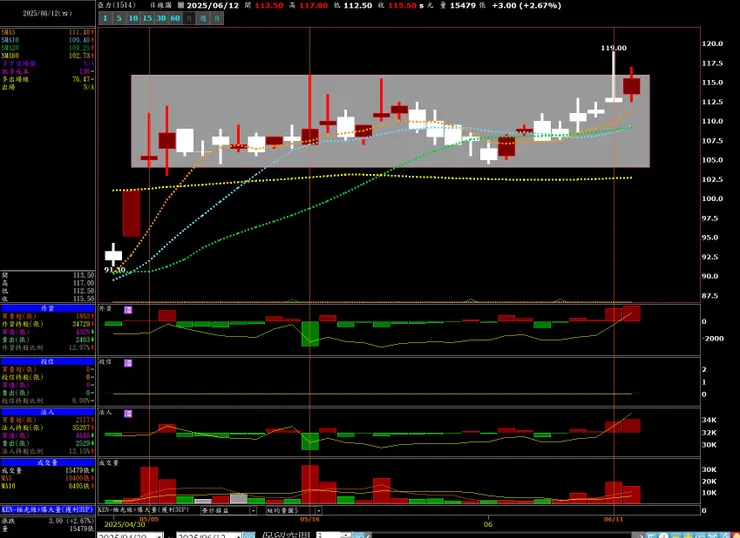This screenshot has height=538, width=740.
Task: Click the 日線圖 chart type label
Action: (160, 5)
